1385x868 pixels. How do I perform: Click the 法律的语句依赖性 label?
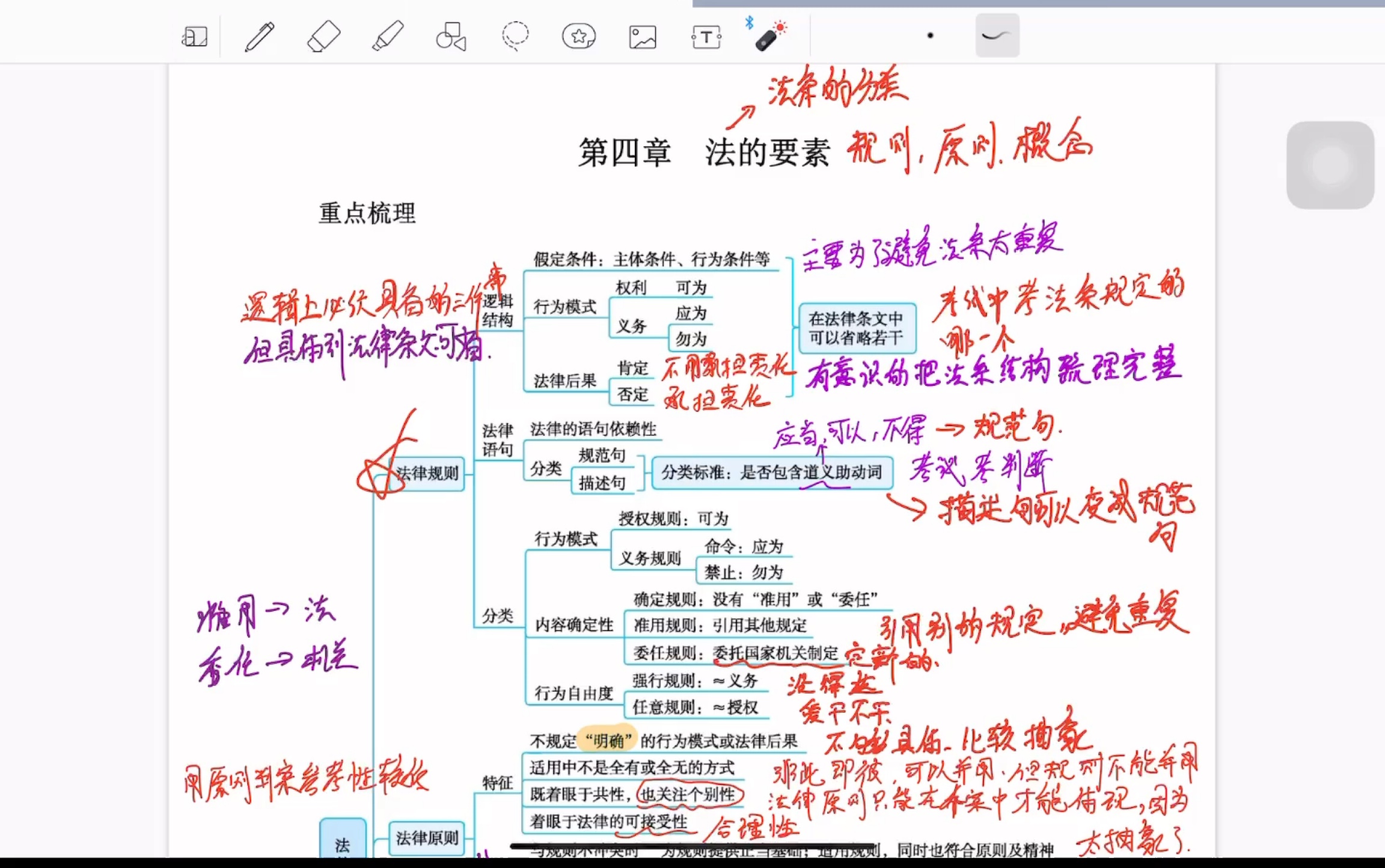tap(593, 429)
